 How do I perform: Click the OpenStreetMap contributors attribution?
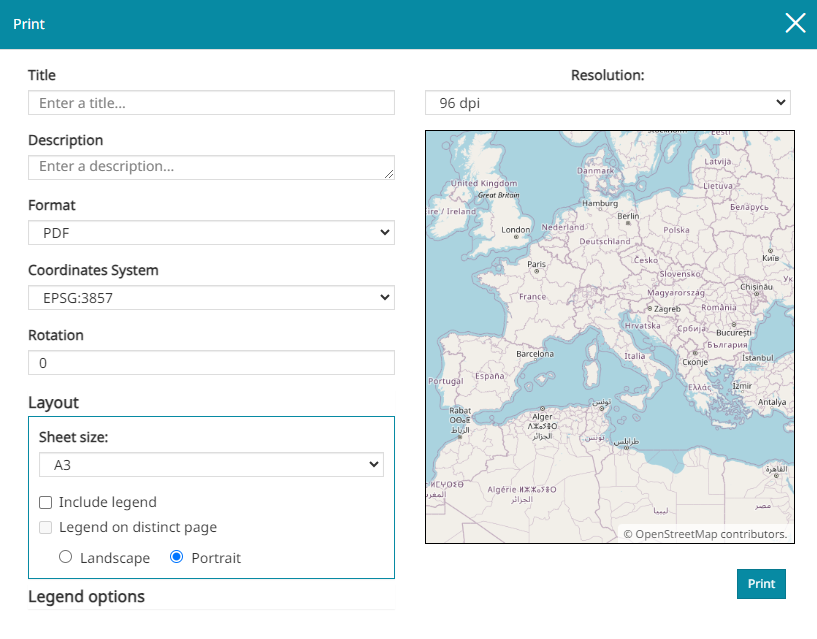706,534
